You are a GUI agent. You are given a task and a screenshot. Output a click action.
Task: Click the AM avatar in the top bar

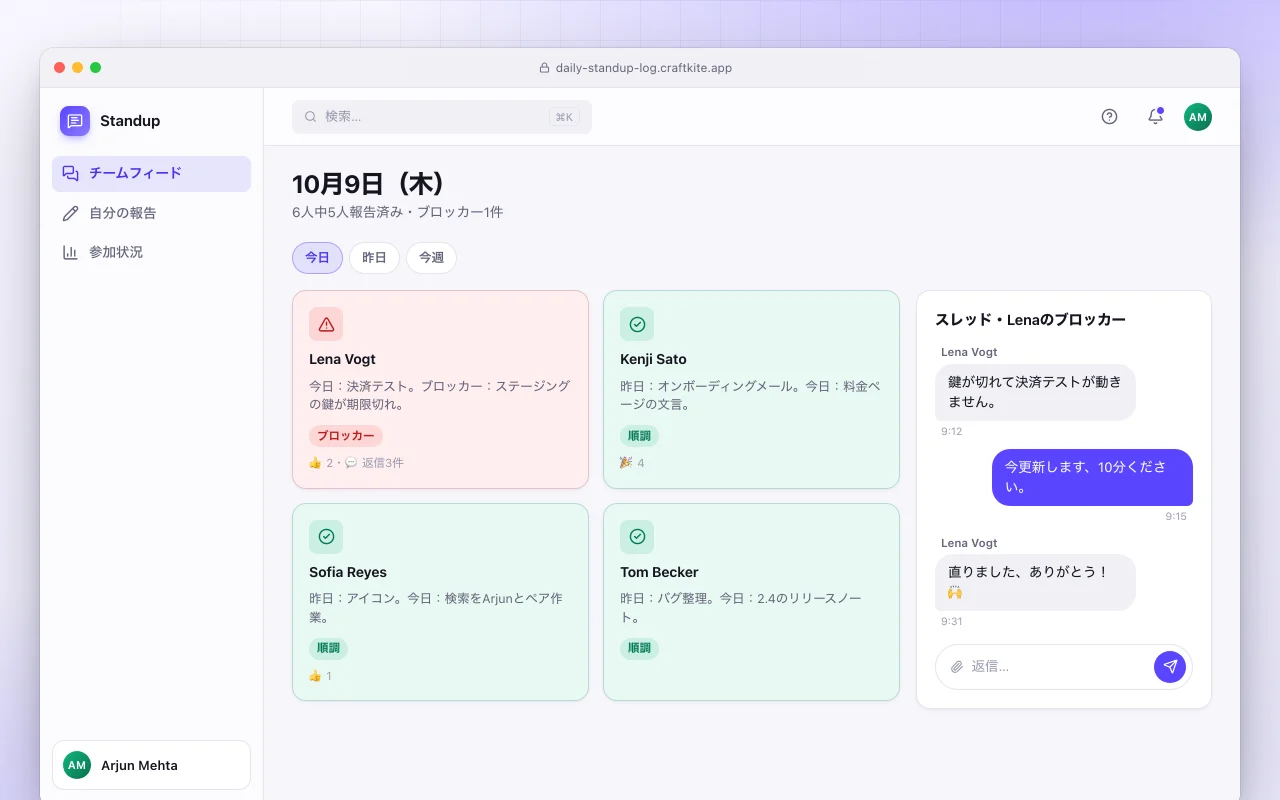(x=1198, y=117)
